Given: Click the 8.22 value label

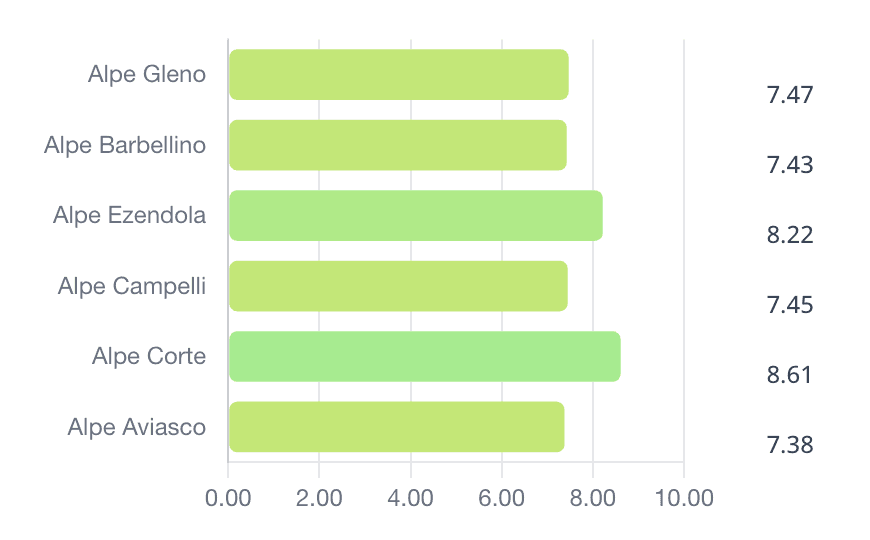Looking at the screenshot, I should click(790, 236).
